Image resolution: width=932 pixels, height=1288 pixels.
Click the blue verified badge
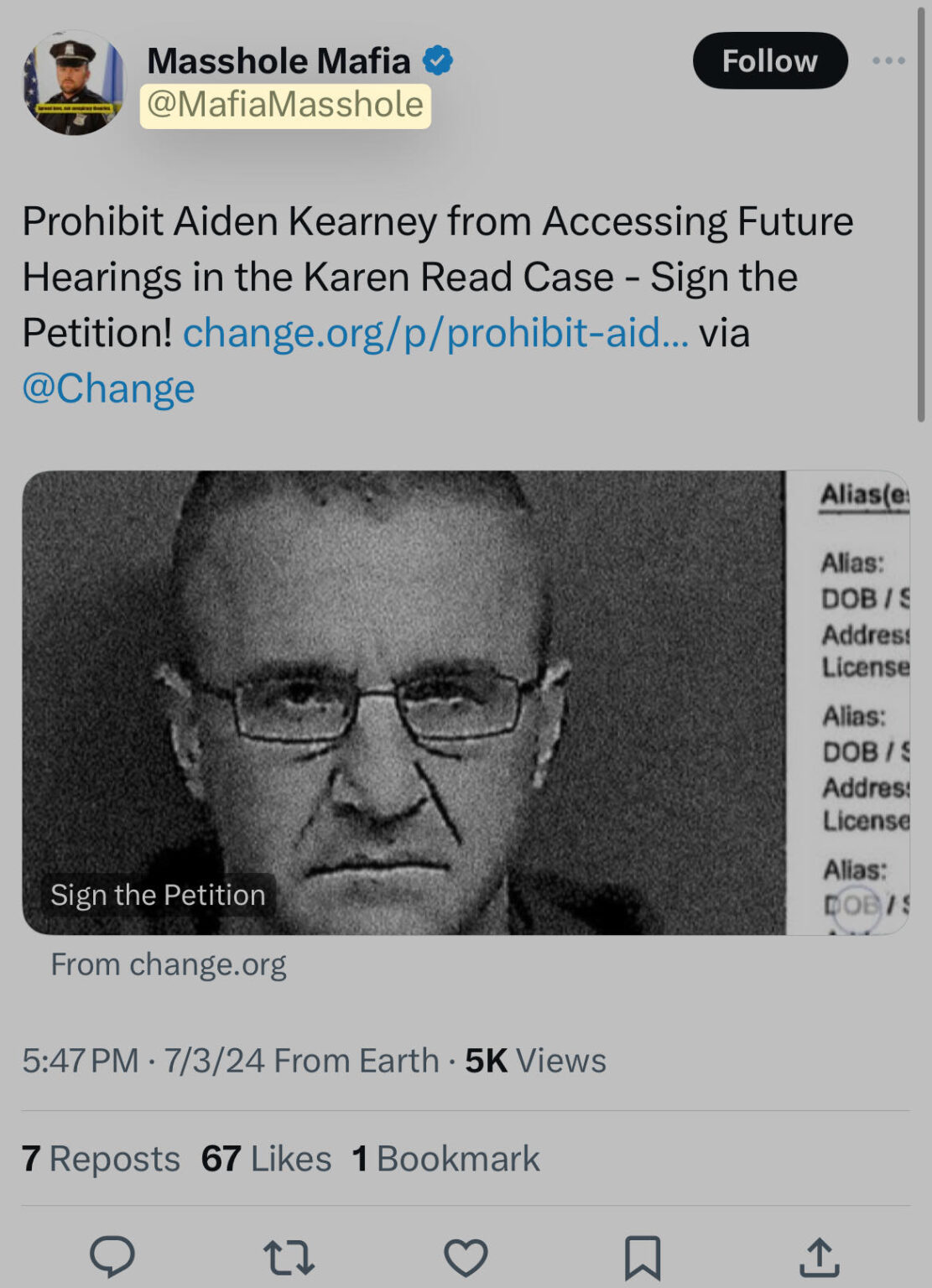(437, 60)
